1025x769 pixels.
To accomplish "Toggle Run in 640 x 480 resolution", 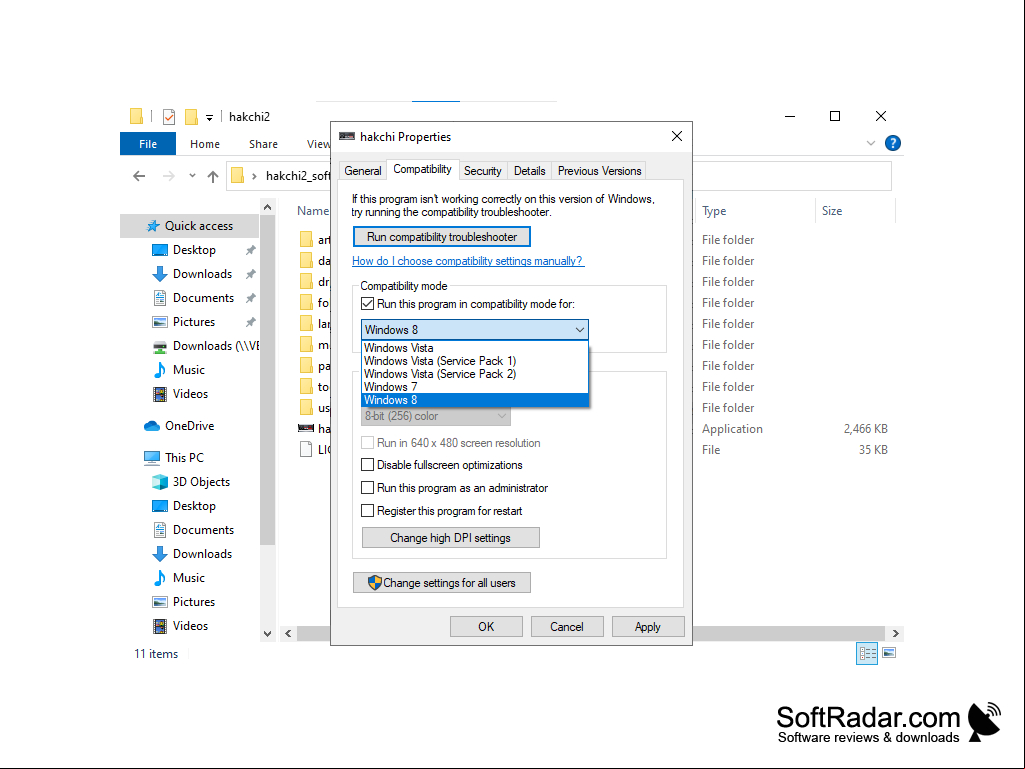I will click(x=367, y=443).
